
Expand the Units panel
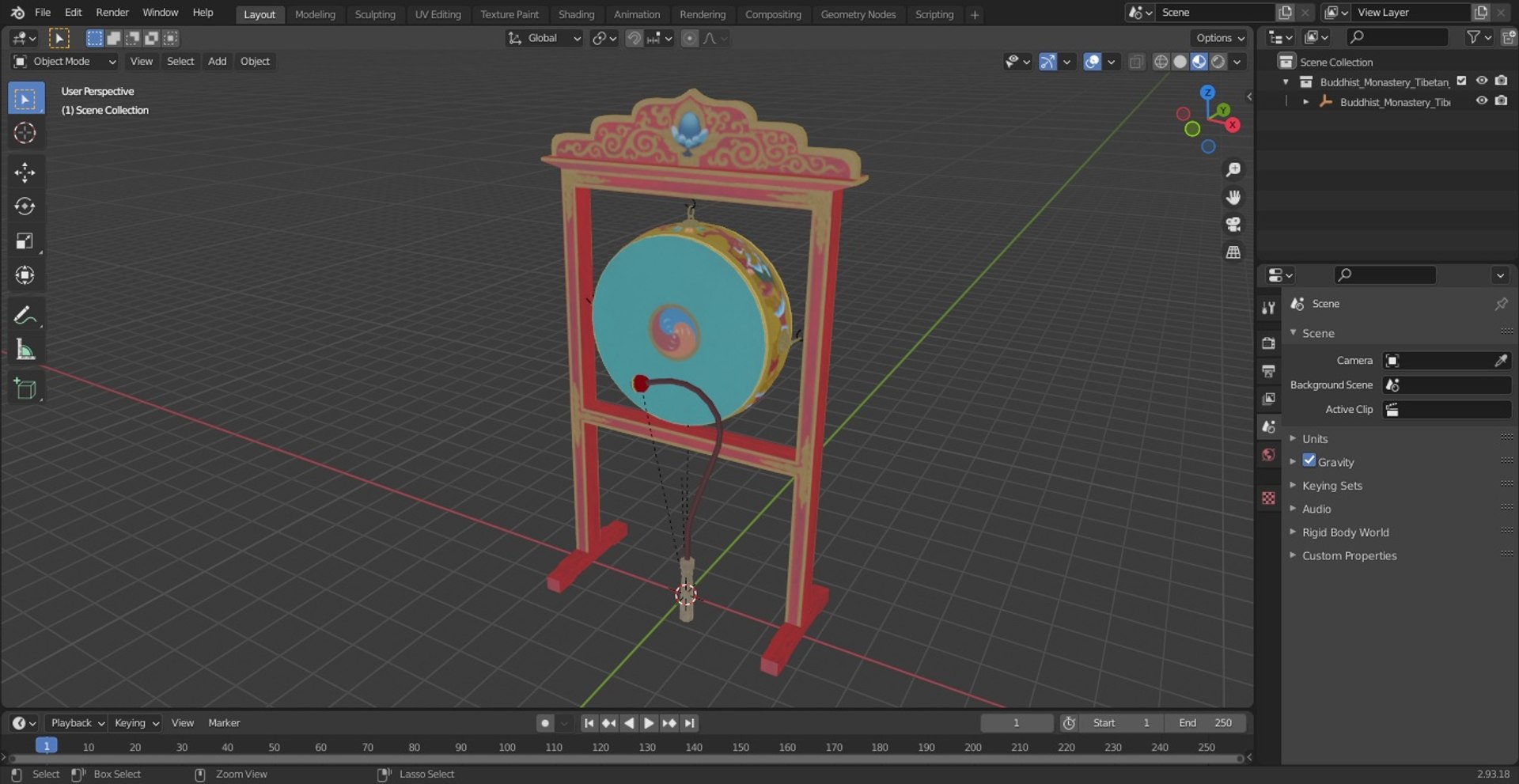(1314, 439)
